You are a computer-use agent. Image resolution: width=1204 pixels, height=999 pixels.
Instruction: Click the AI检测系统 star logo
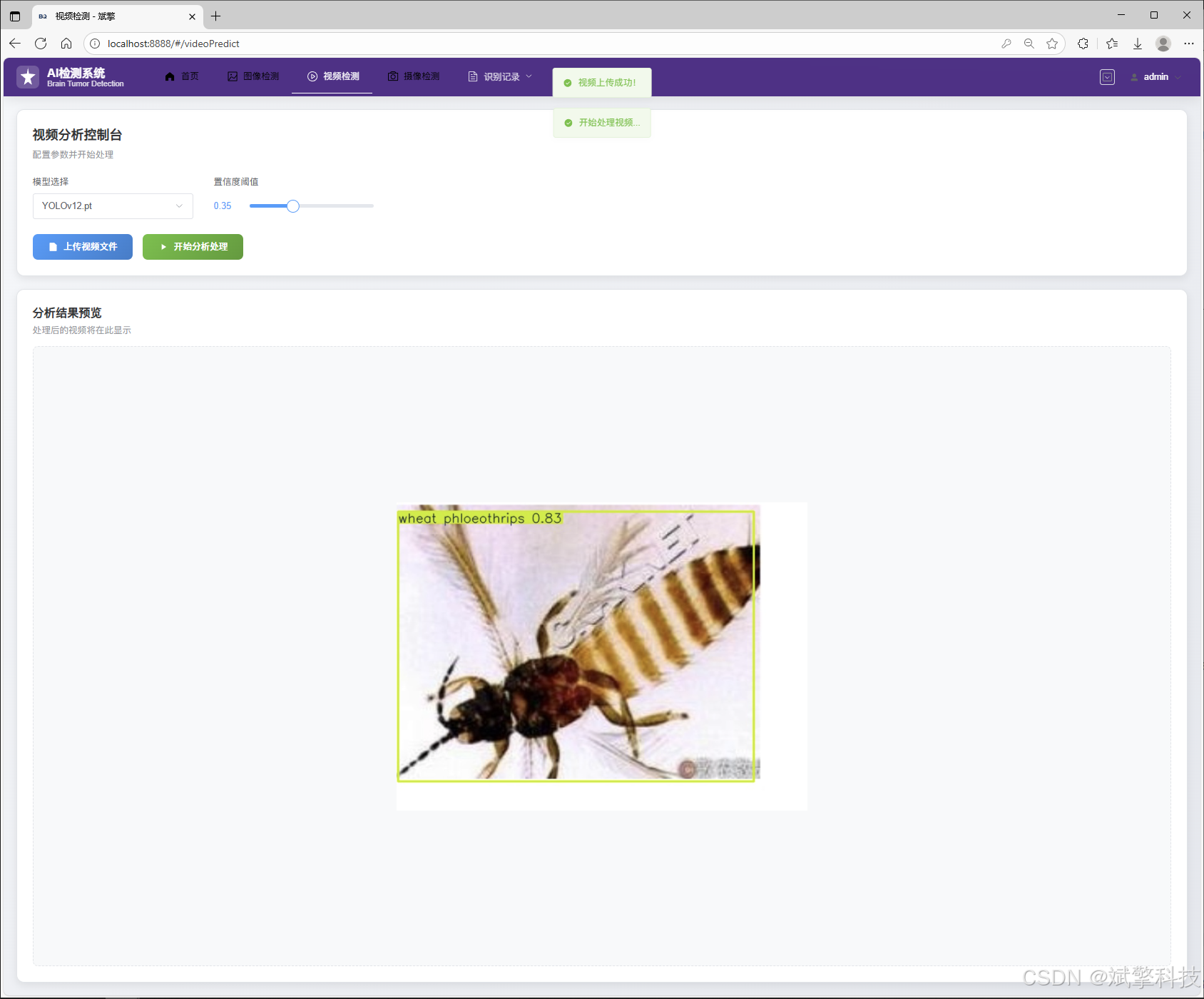point(28,77)
